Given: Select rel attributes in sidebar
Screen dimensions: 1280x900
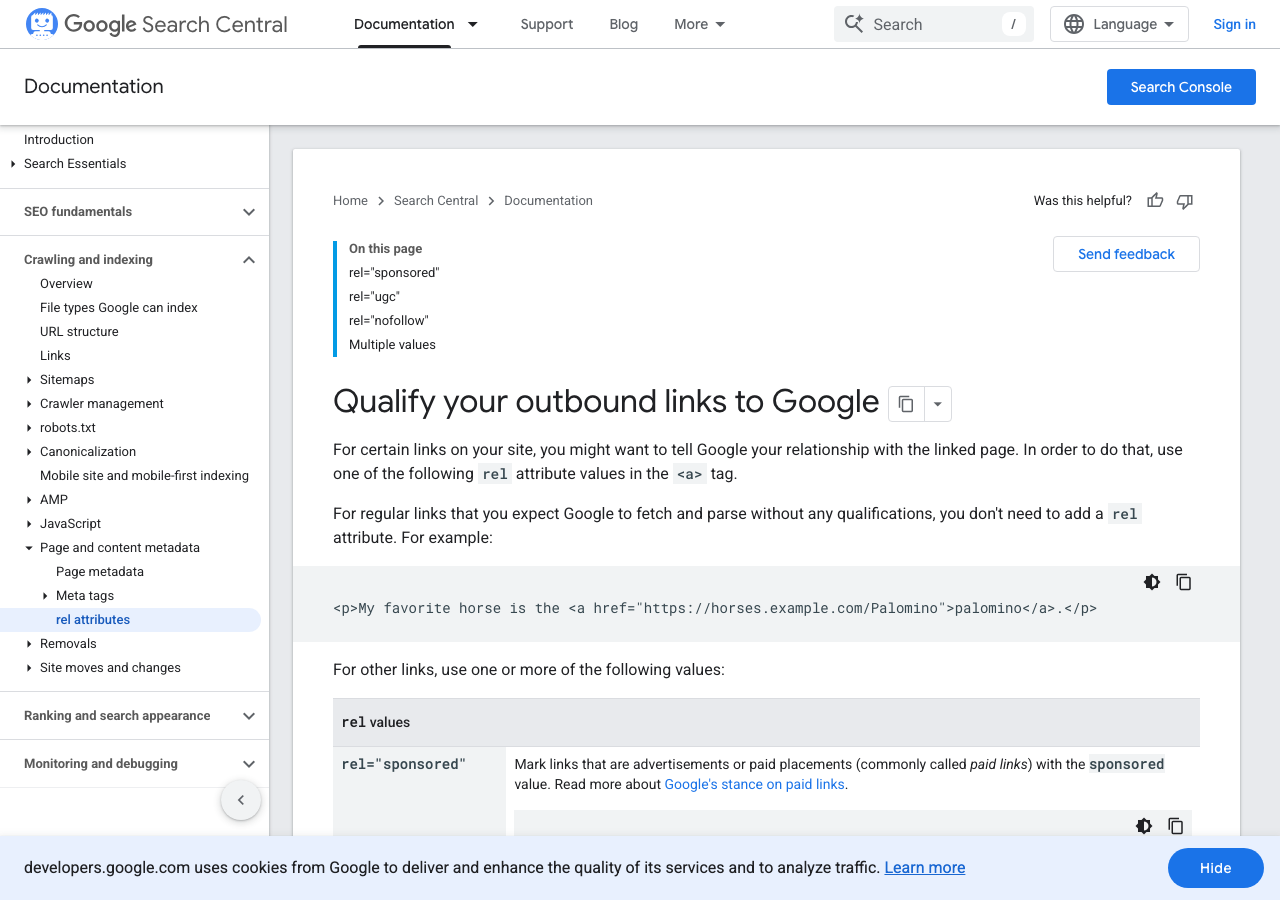Looking at the screenshot, I should [130, 620].
